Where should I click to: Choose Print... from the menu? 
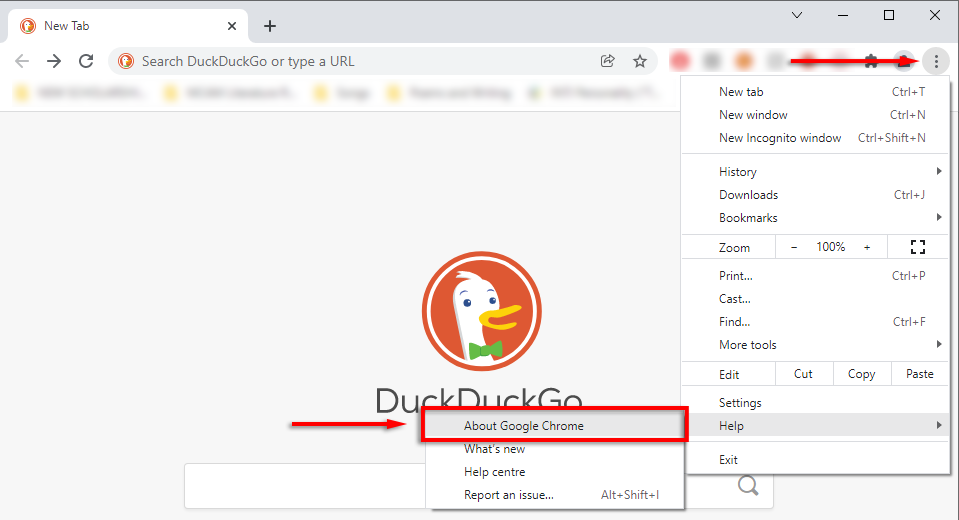point(815,276)
